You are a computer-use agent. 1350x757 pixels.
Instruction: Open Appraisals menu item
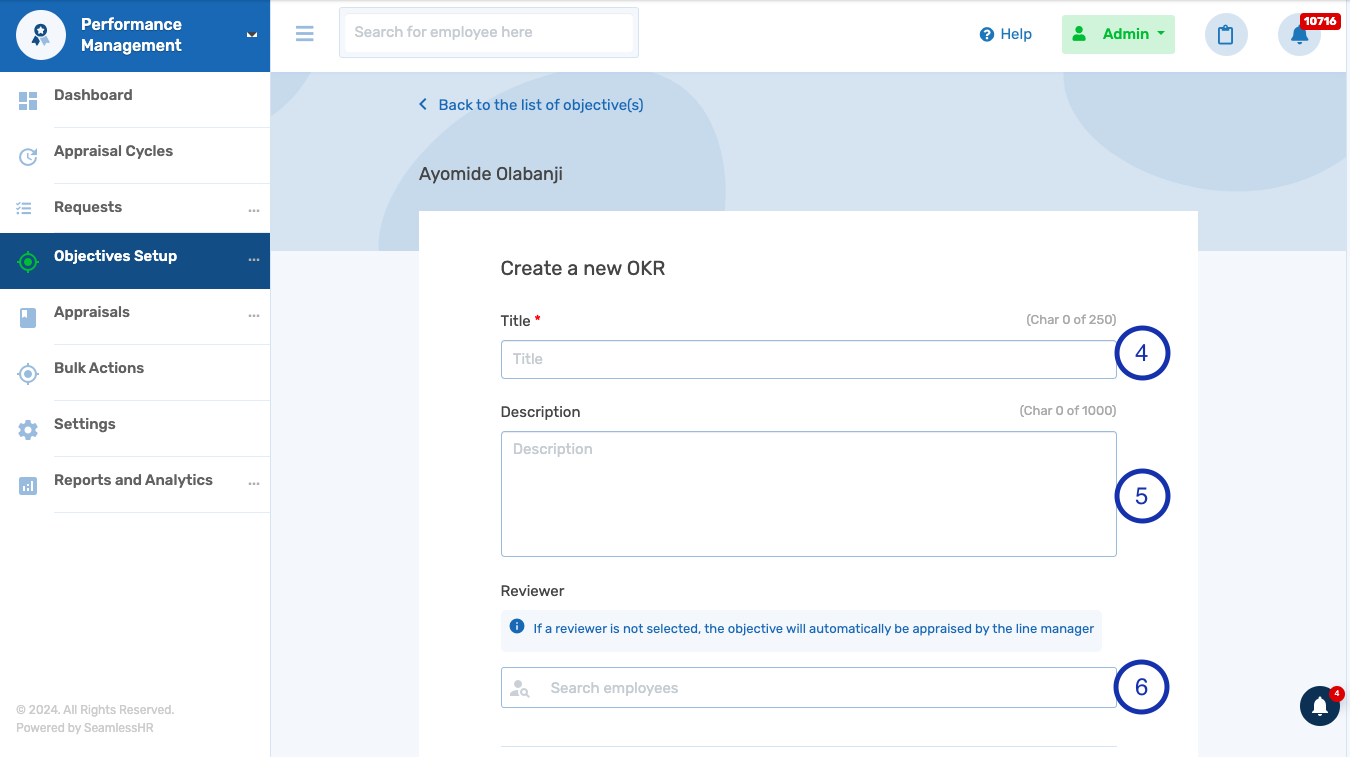92,312
